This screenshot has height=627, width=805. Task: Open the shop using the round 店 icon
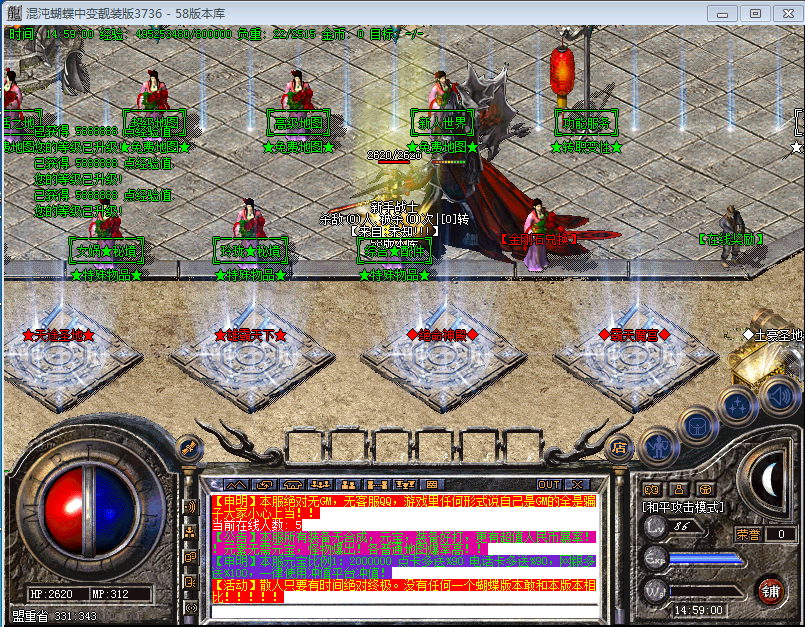coord(620,448)
